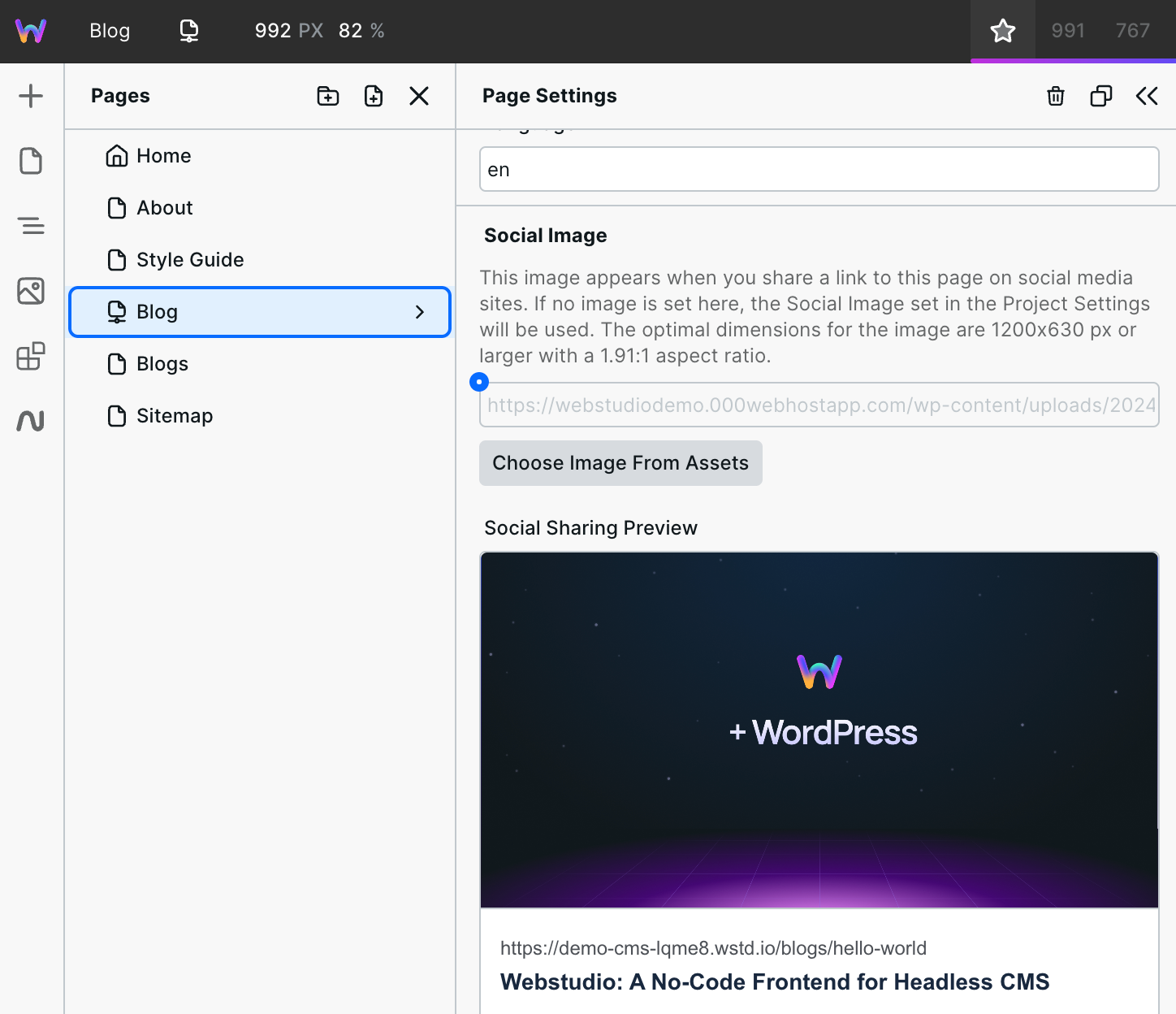Toggle the variable binding dot on Social Image
The height and width of the screenshot is (1014, 1176).
[x=479, y=381]
